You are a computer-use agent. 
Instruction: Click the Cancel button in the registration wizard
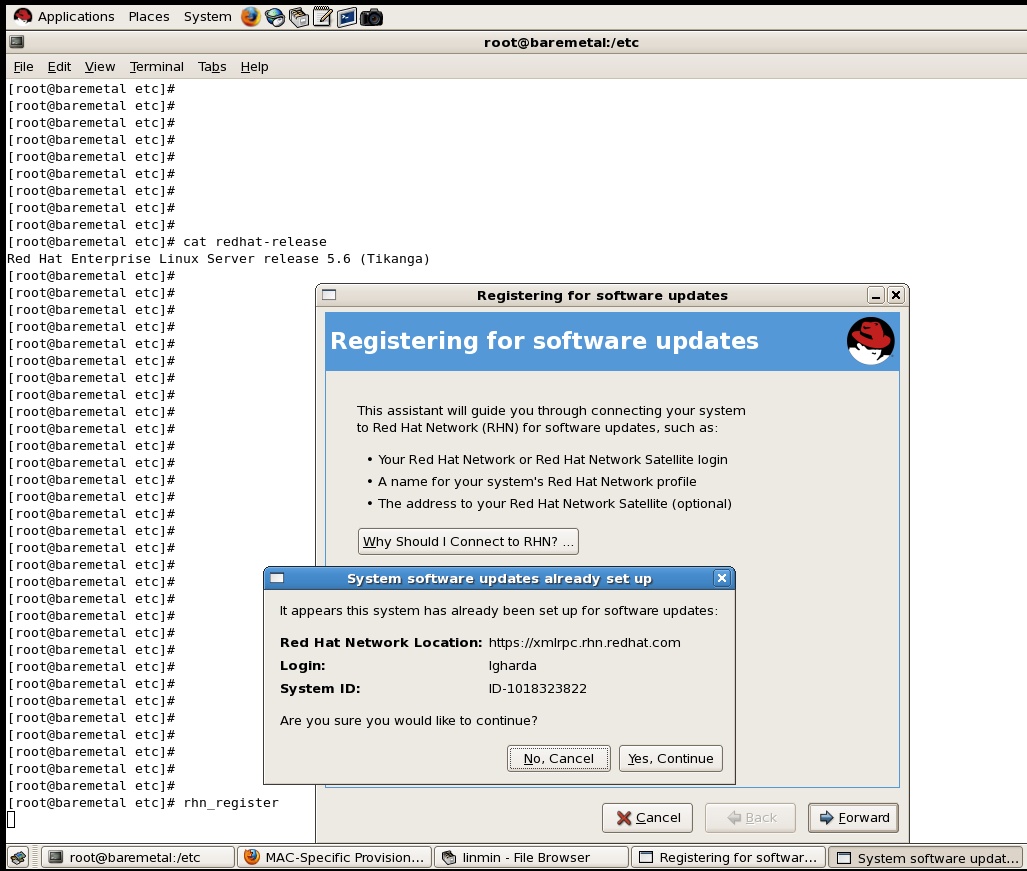click(x=647, y=818)
